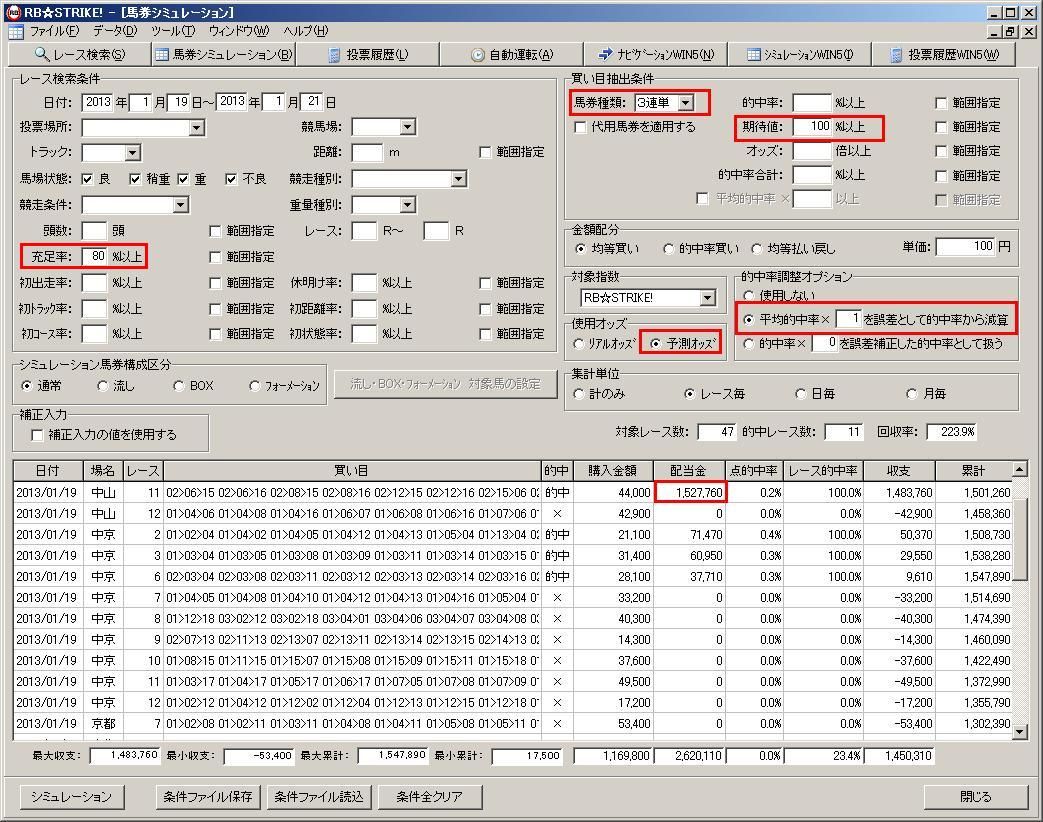Viewport: 1043px width, 822px height.
Task: Click payout cell 1,527,760
Action: tap(690, 493)
